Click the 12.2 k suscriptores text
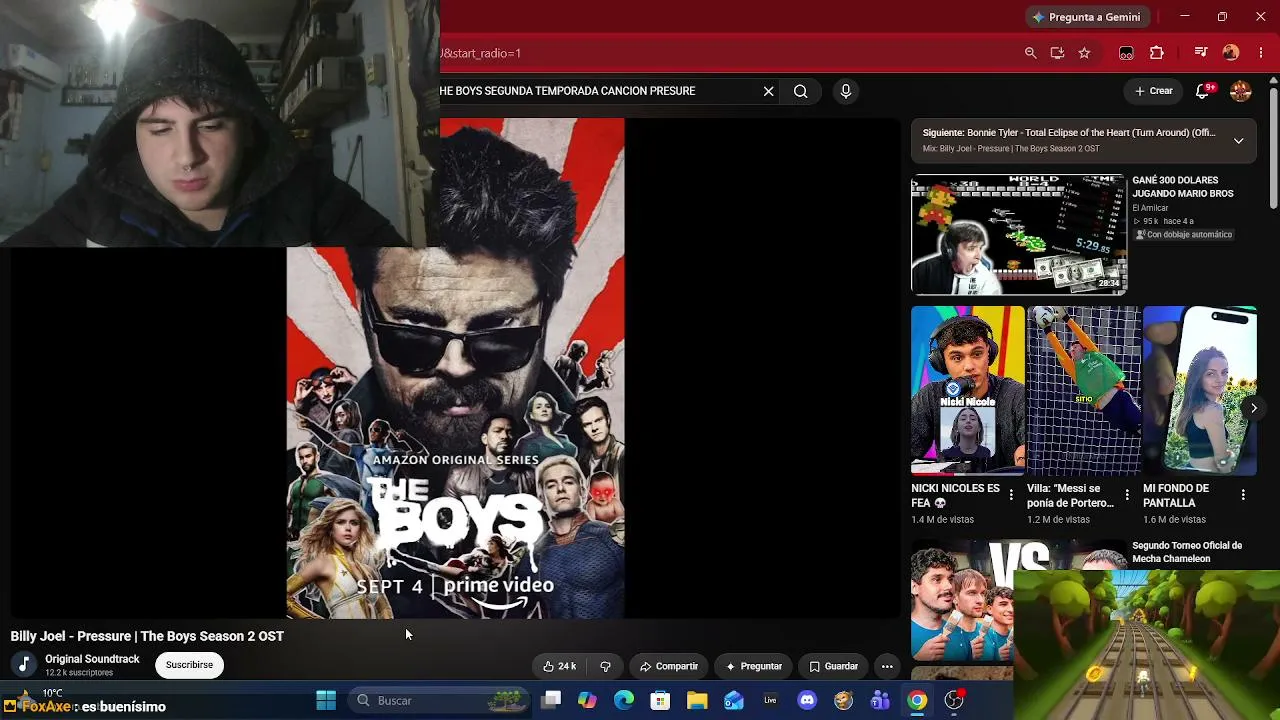 pyautogui.click(x=79, y=673)
